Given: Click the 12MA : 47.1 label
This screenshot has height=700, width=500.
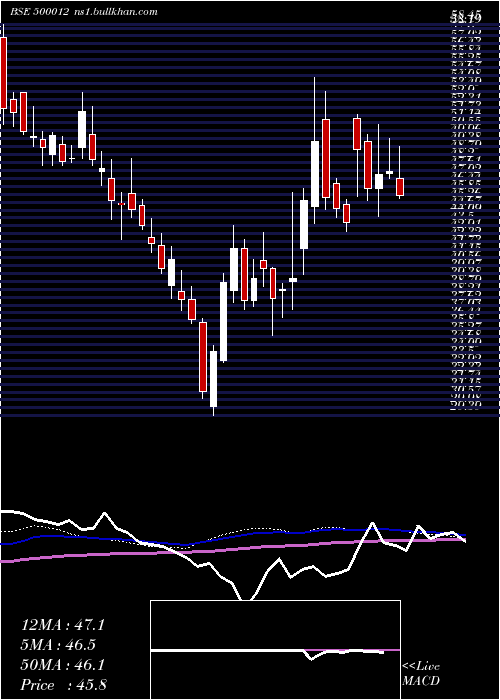Looking at the screenshot, I should [63, 625].
